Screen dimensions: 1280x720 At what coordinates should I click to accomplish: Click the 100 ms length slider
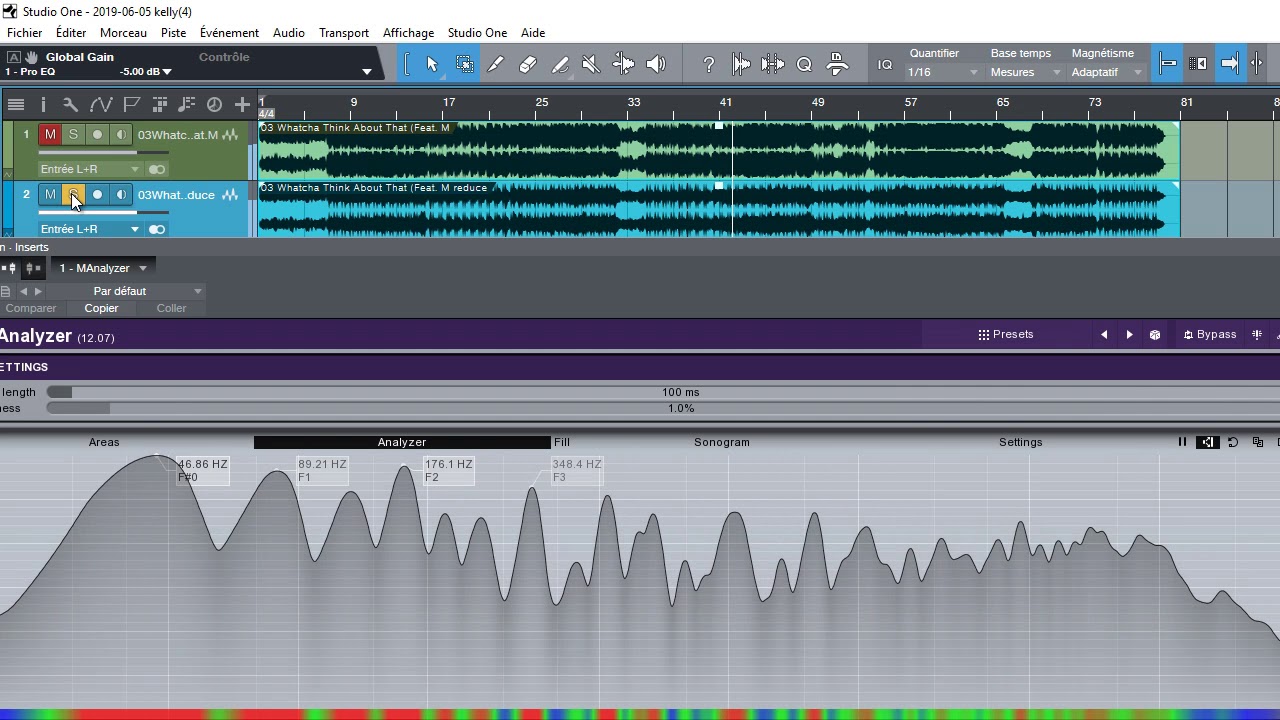(663, 392)
